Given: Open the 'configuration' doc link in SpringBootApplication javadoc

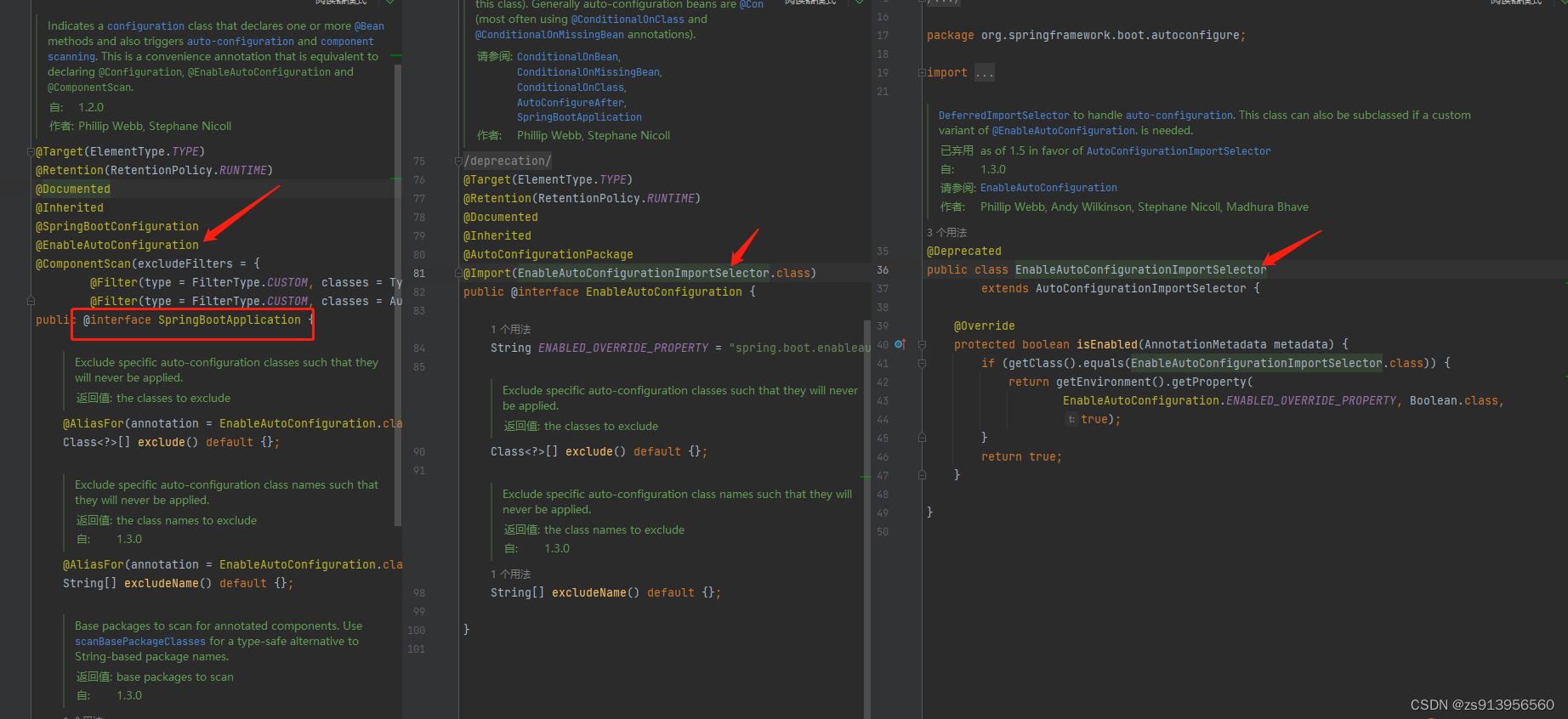Looking at the screenshot, I should tap(145, 26).
